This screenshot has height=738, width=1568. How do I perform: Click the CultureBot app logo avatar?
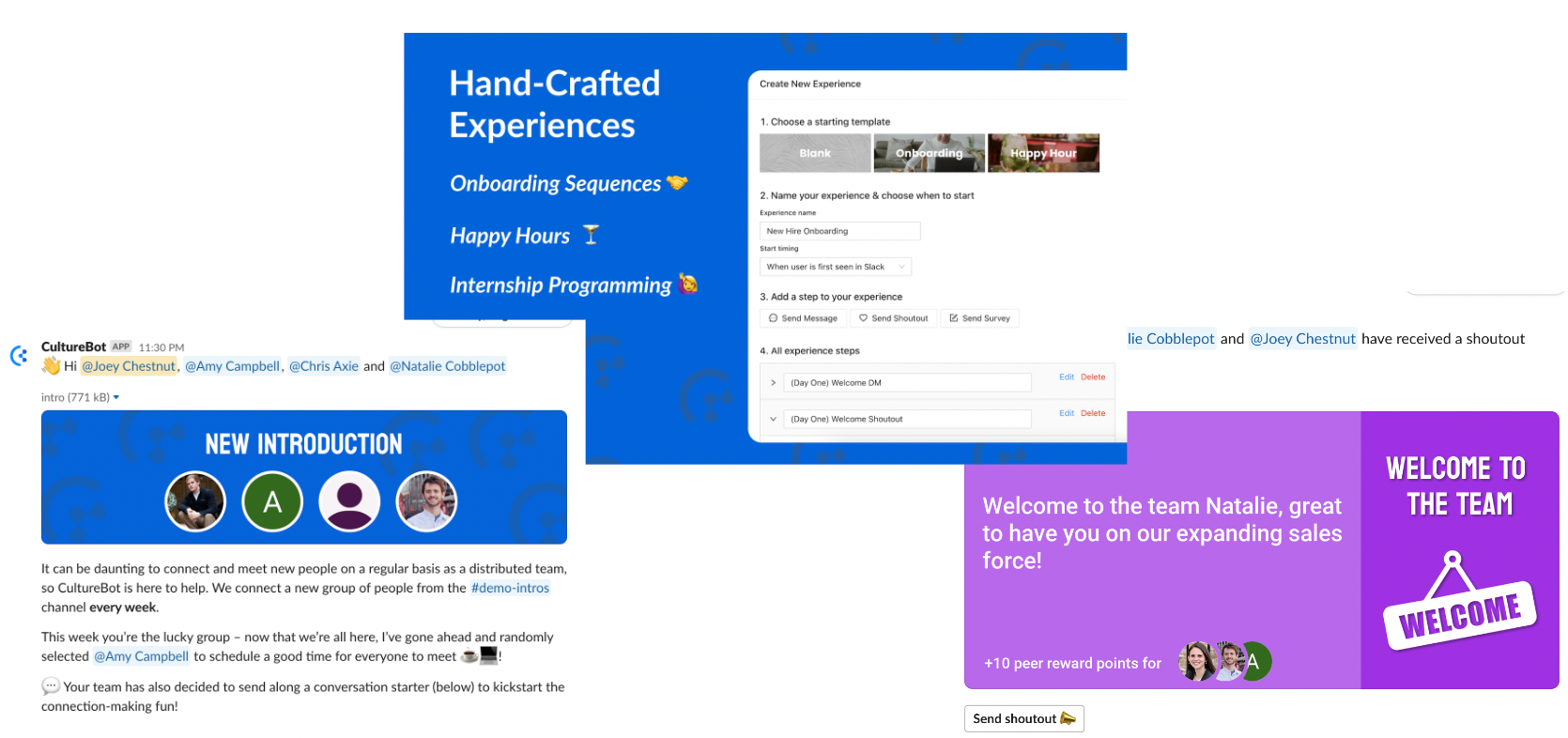click(x=19, y=356)
